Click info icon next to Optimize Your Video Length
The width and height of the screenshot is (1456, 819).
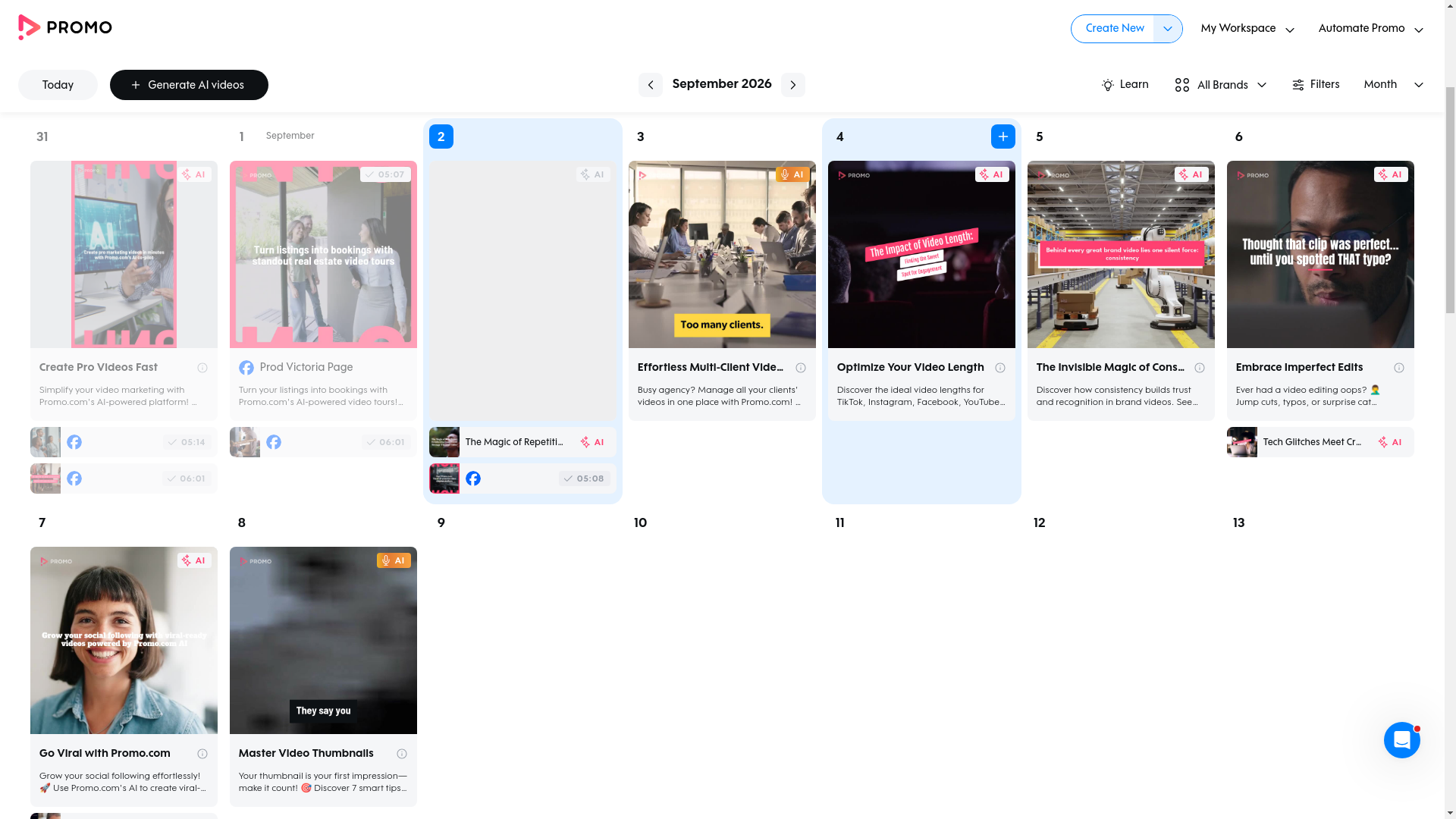[x=1000, y=368]
